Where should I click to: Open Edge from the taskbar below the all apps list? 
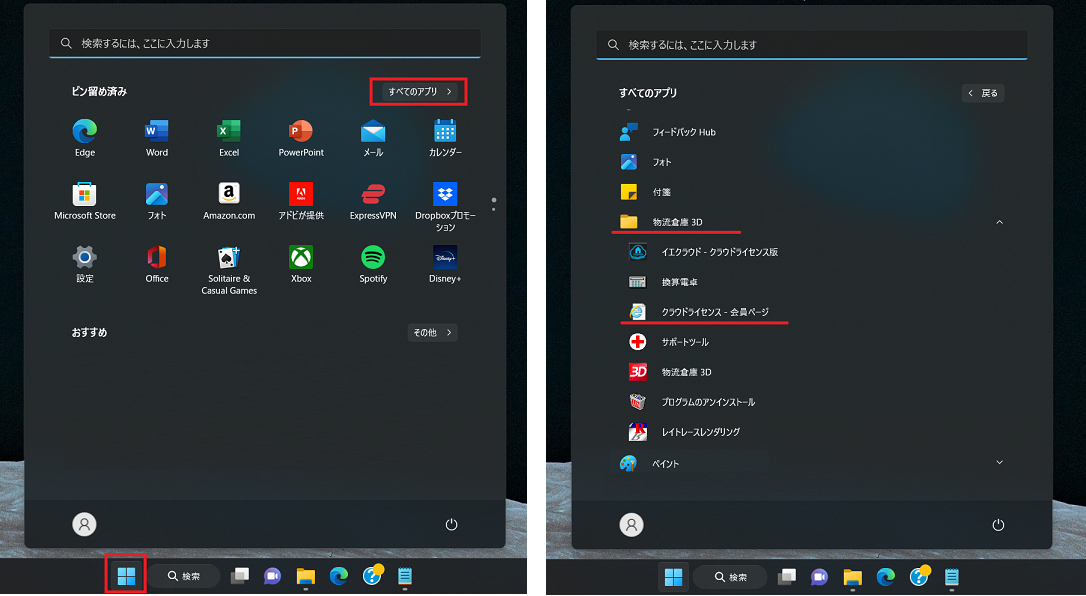click(x=886, y=576)
